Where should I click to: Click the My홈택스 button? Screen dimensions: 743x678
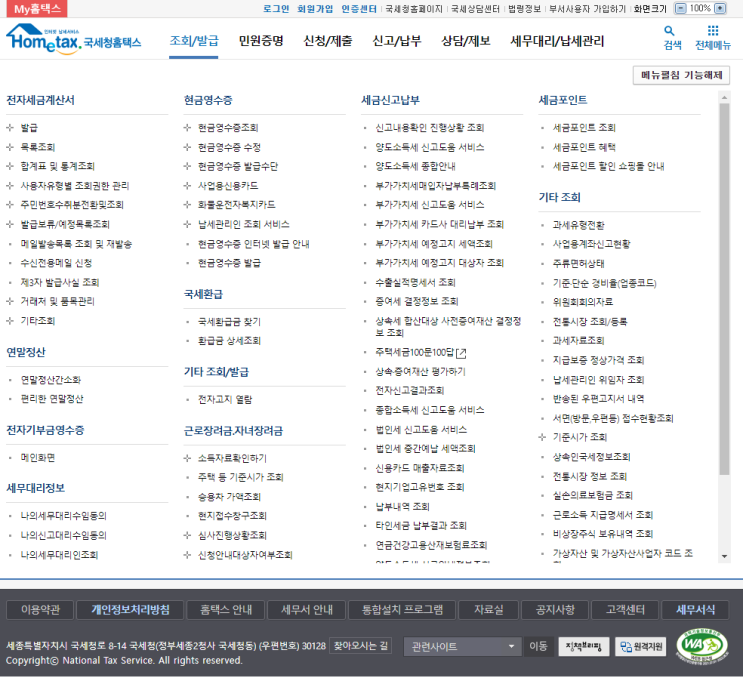pyautogui.click(x=37, y=9)
